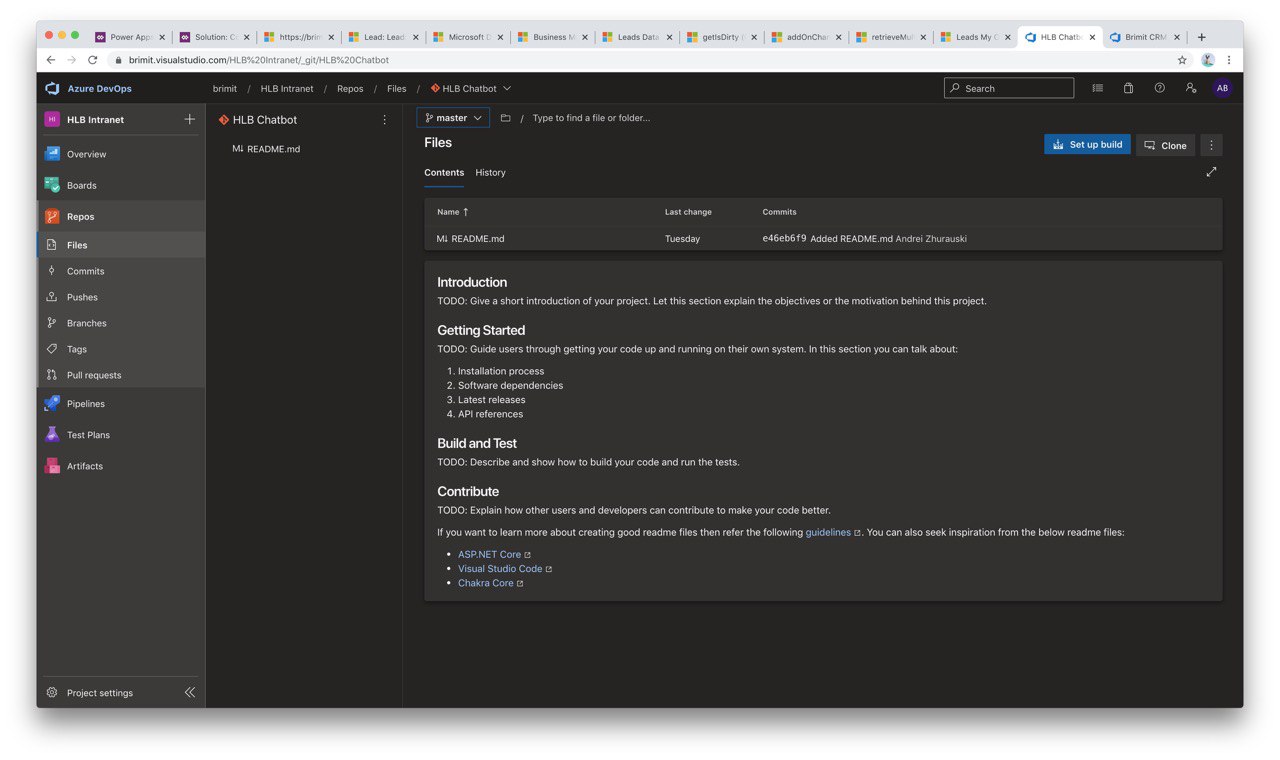Bookmark the page with the star icon
The width and height of the screenshot is (1280, 760).
click(x=1182, y=60)
